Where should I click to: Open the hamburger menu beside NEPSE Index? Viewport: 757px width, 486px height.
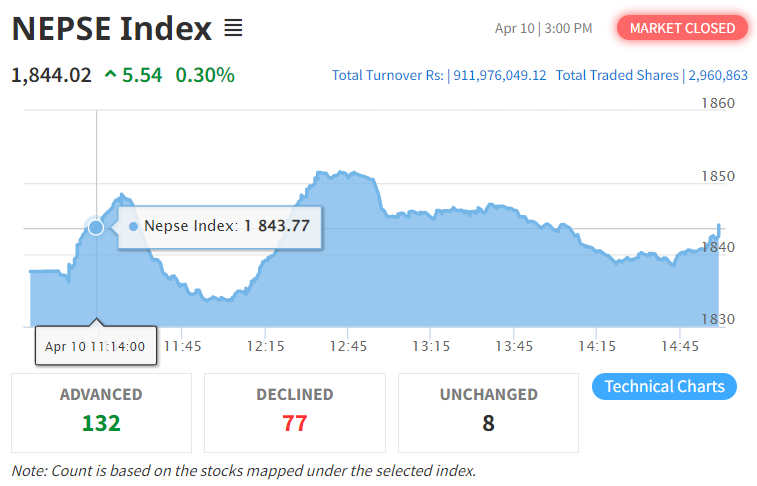(233, 28)
